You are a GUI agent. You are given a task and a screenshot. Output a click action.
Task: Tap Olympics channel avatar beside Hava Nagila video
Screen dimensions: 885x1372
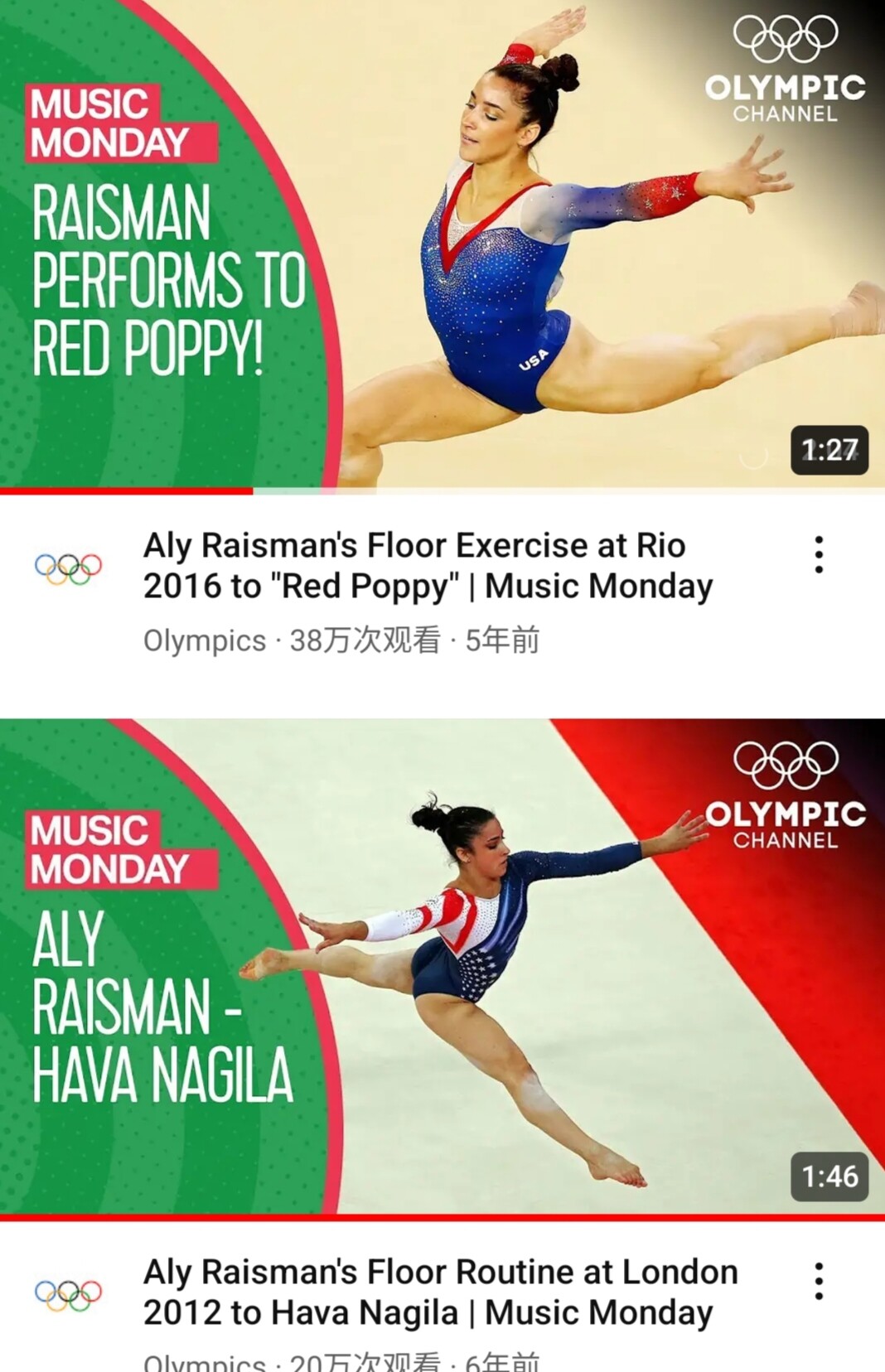click(x=68, y=1295)
